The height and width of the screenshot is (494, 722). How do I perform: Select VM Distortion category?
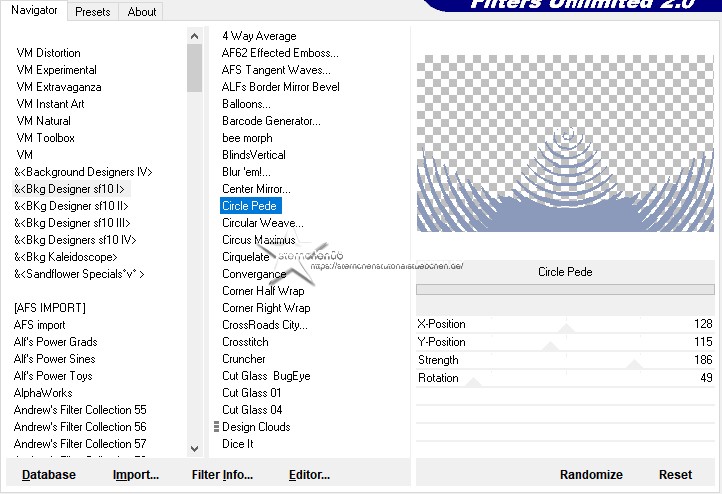coord(48,53)
